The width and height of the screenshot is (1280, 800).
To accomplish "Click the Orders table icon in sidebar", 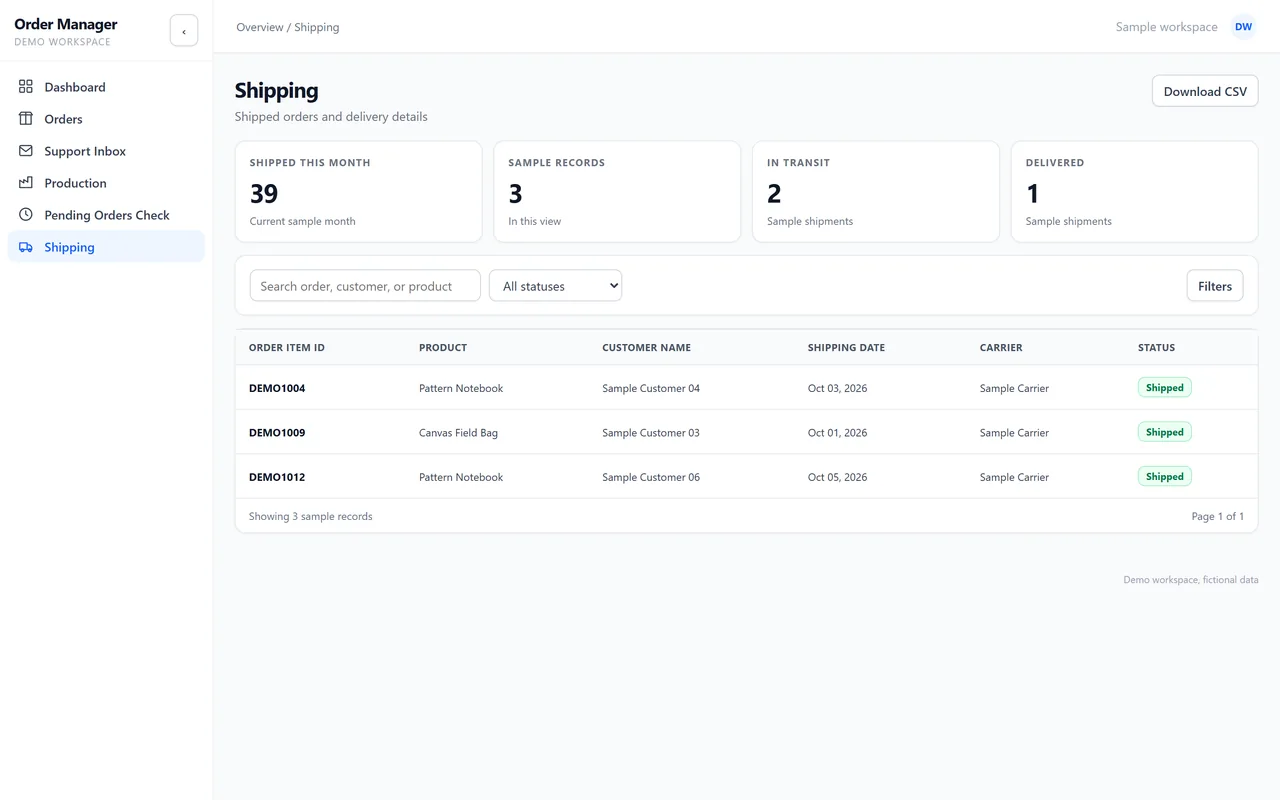I will pos(26,119).
